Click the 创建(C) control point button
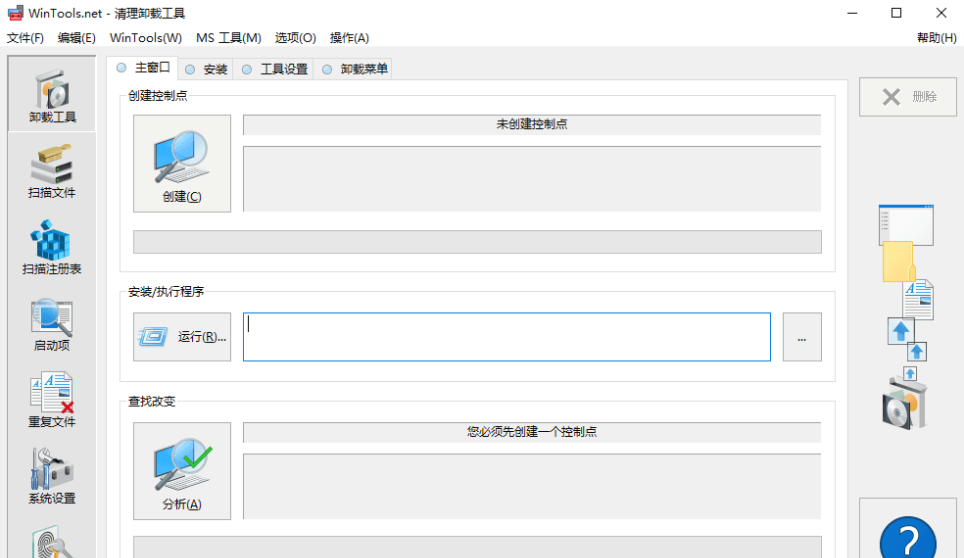The image size is (964, 558). [x=182, y=163]
